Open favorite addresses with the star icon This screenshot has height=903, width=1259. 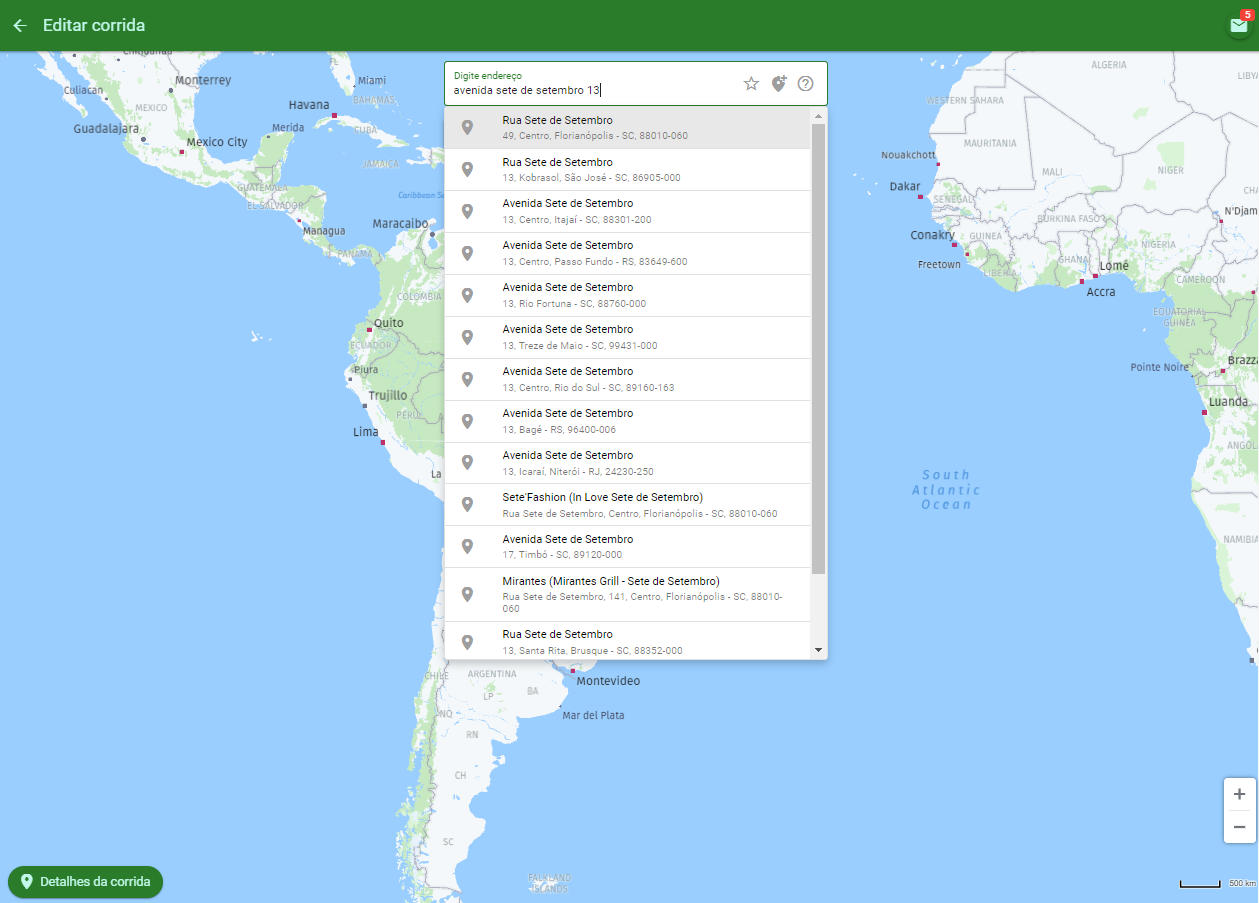(x=751, y=84)
